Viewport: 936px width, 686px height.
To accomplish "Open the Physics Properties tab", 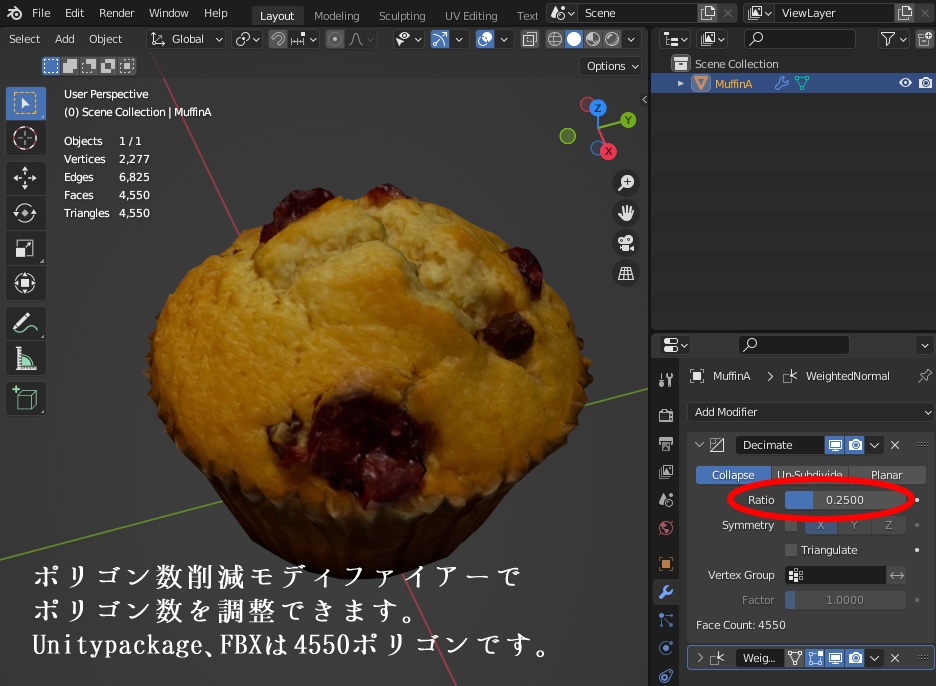I will pos(665,648).
